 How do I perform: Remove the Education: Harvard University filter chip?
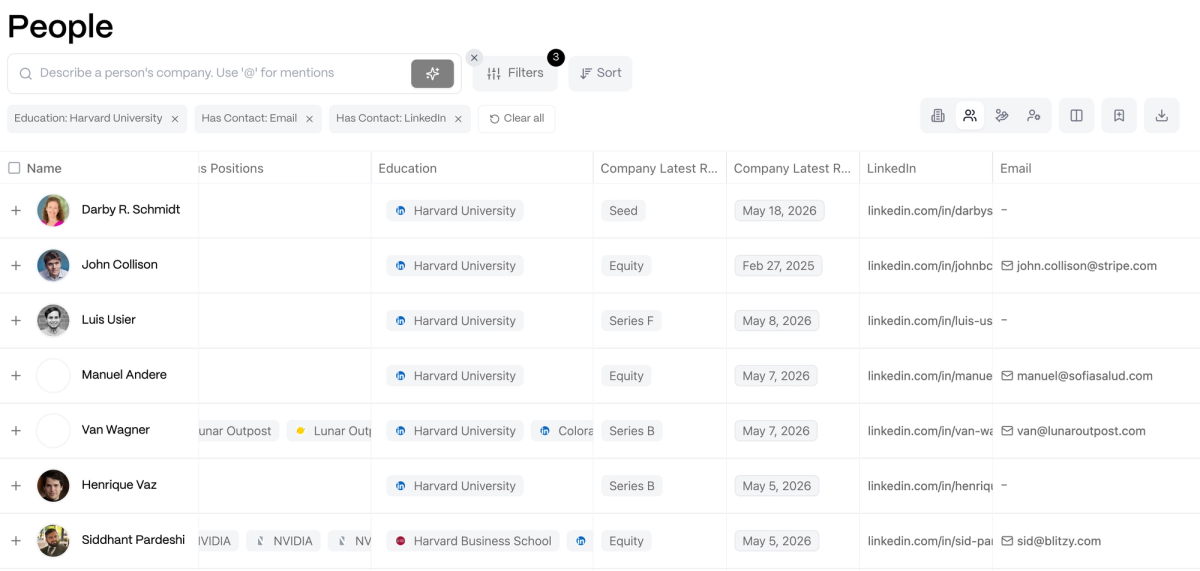click(175, 119)
